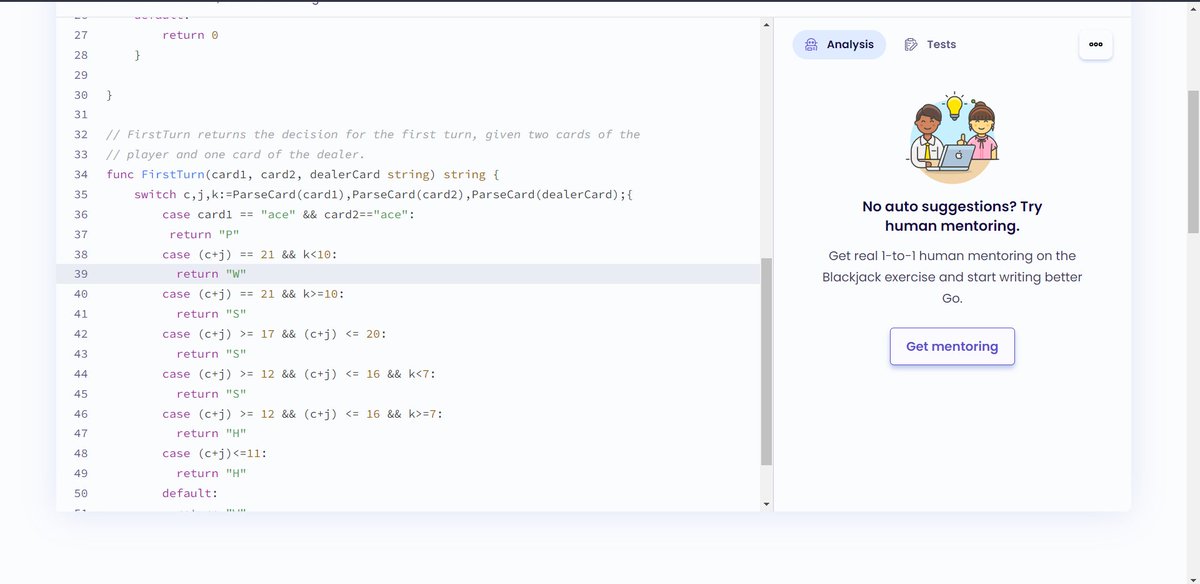Open the Tests tab
This screenshot has width=1200, height=584.
pos(929,44)
